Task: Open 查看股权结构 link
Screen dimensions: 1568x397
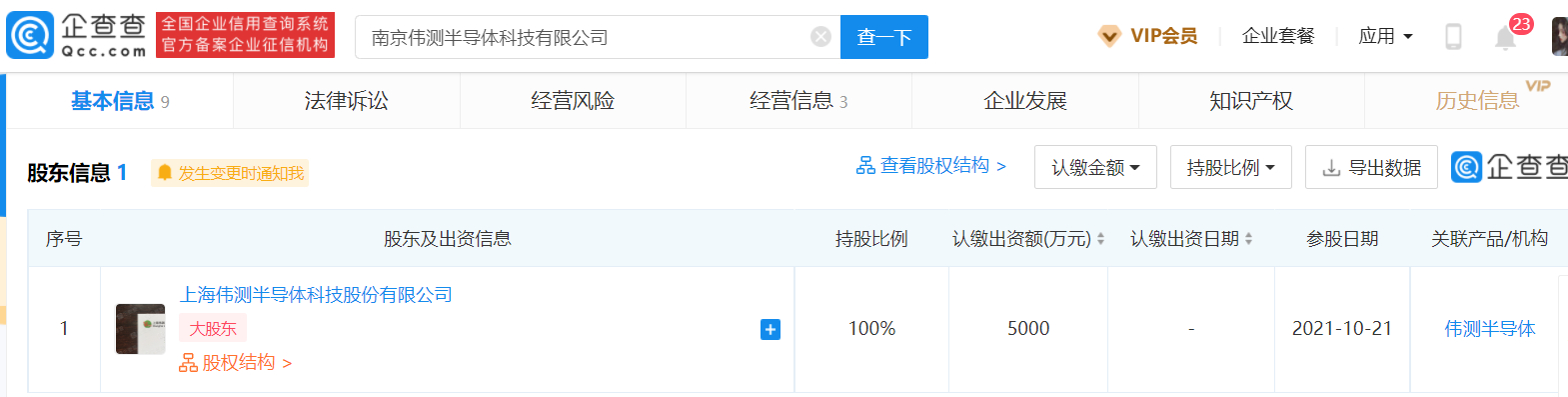Action: pyautogui.click(x=931, y=166)
